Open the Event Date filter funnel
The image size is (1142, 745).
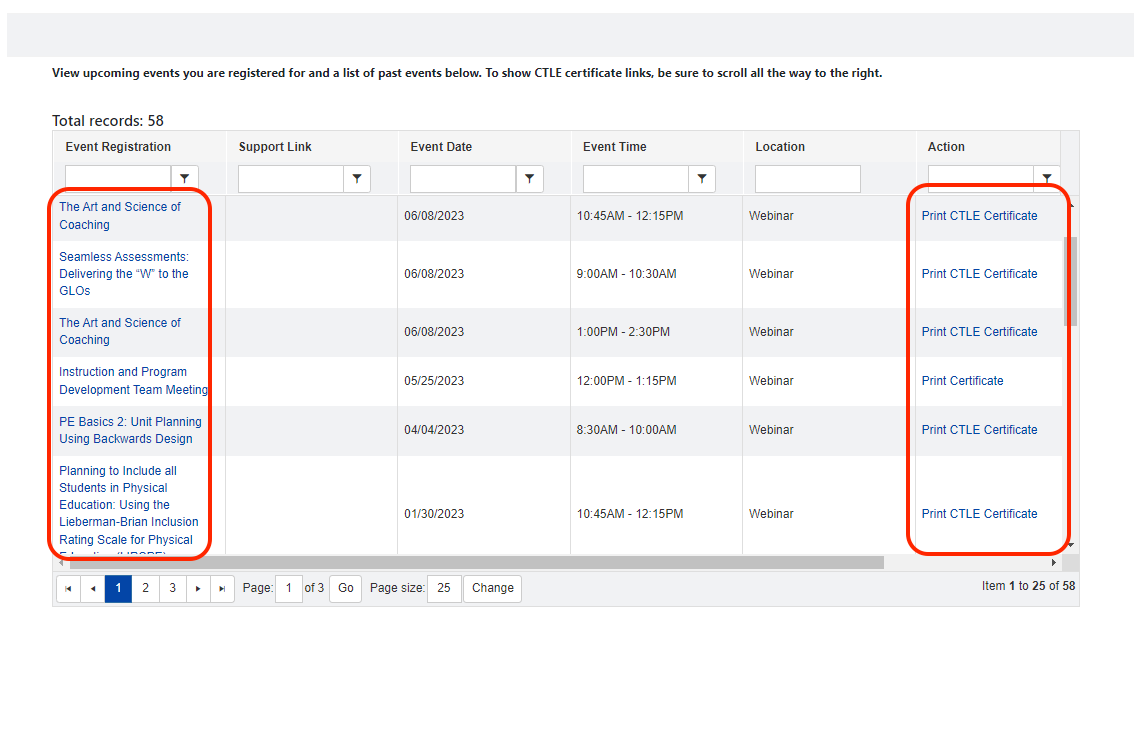point(530,178)
